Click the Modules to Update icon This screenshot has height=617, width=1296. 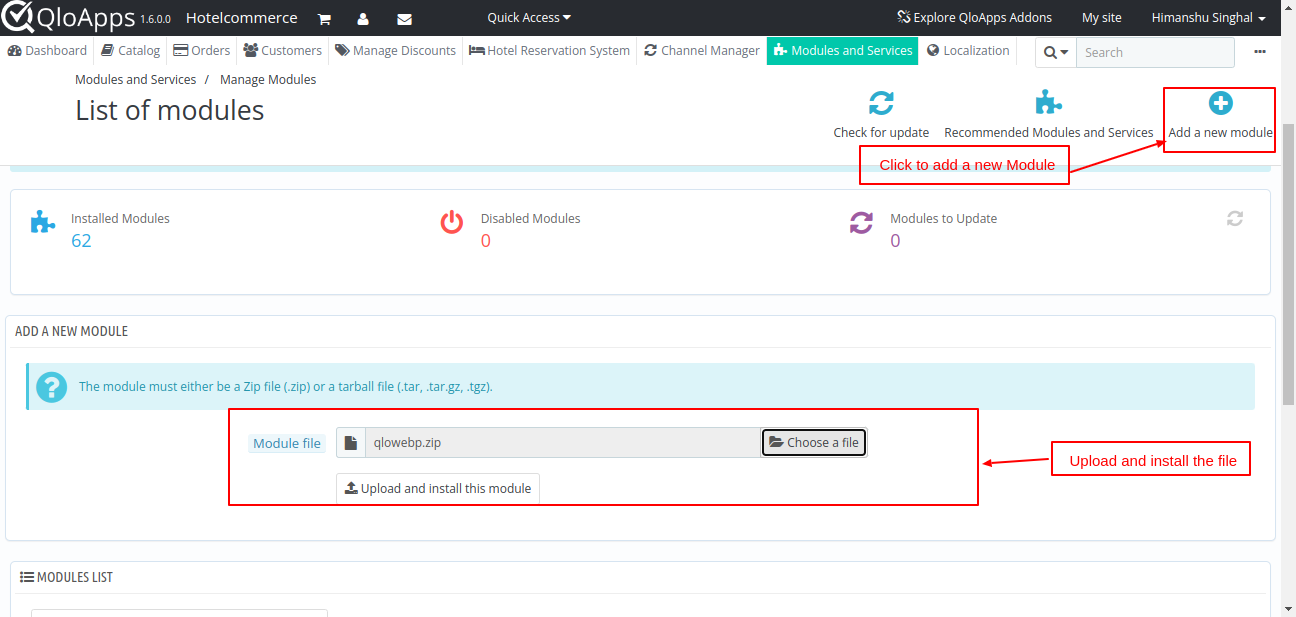click(x=861, y=222)
